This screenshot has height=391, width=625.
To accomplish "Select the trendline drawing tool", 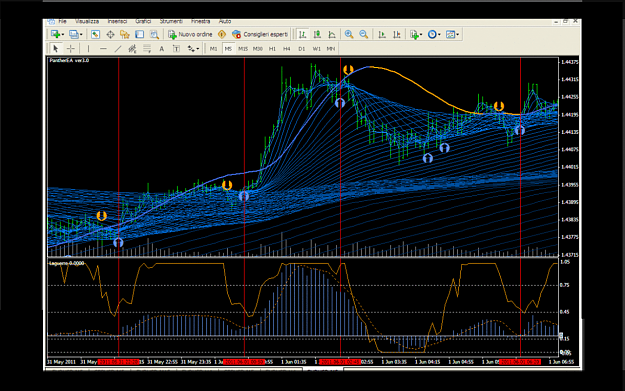I will pos(118,49).
